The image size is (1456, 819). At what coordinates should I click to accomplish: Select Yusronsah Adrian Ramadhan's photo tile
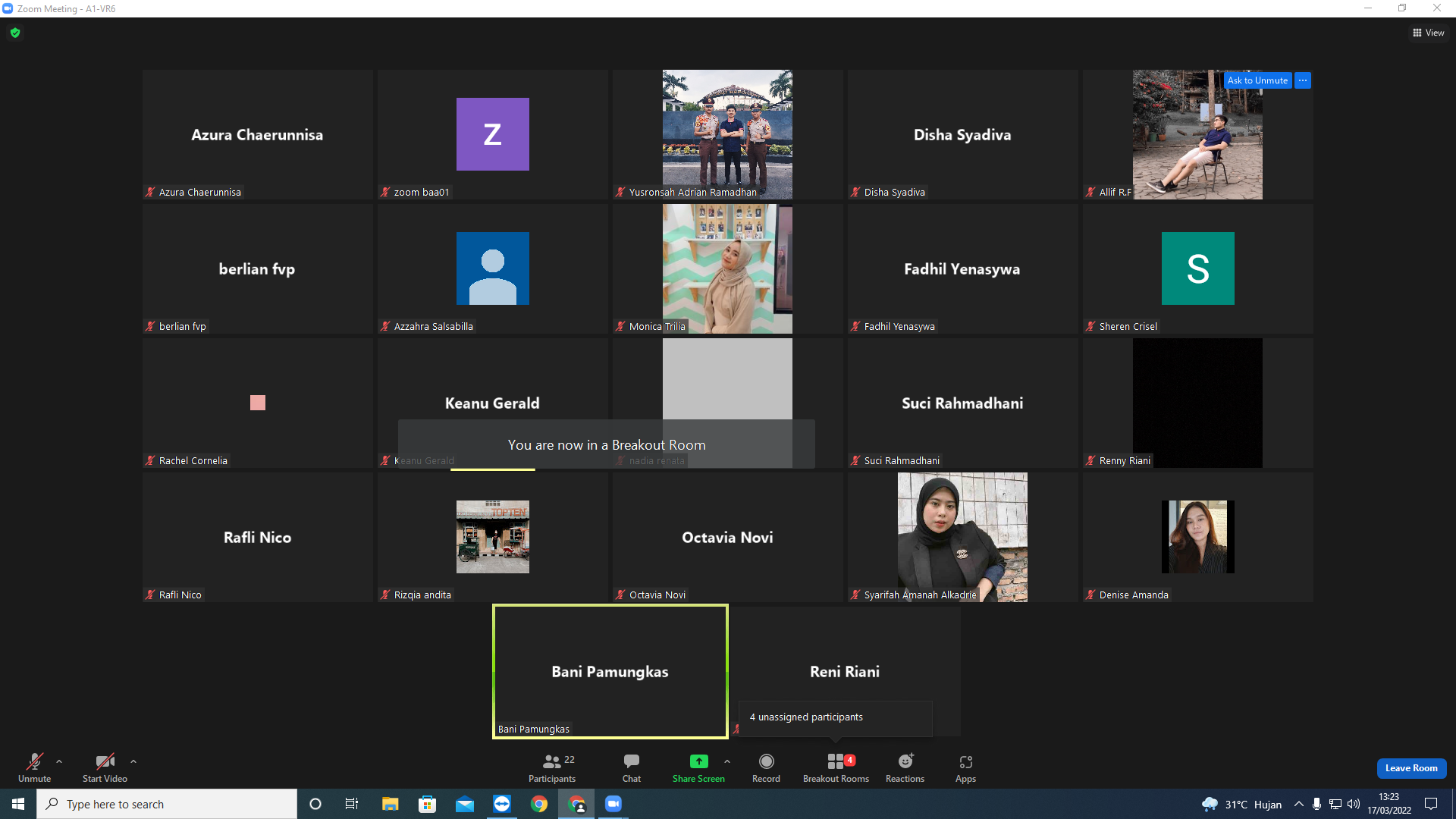tap(727, 134)
